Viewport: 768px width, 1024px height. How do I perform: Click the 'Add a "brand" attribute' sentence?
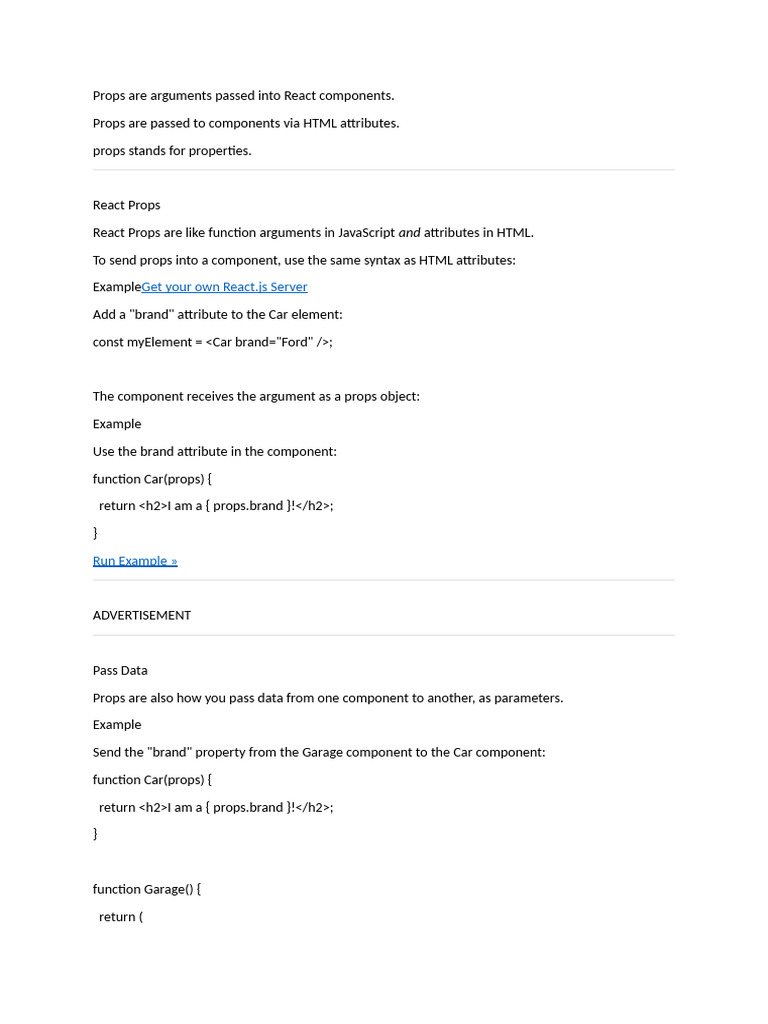pos(217,315)
